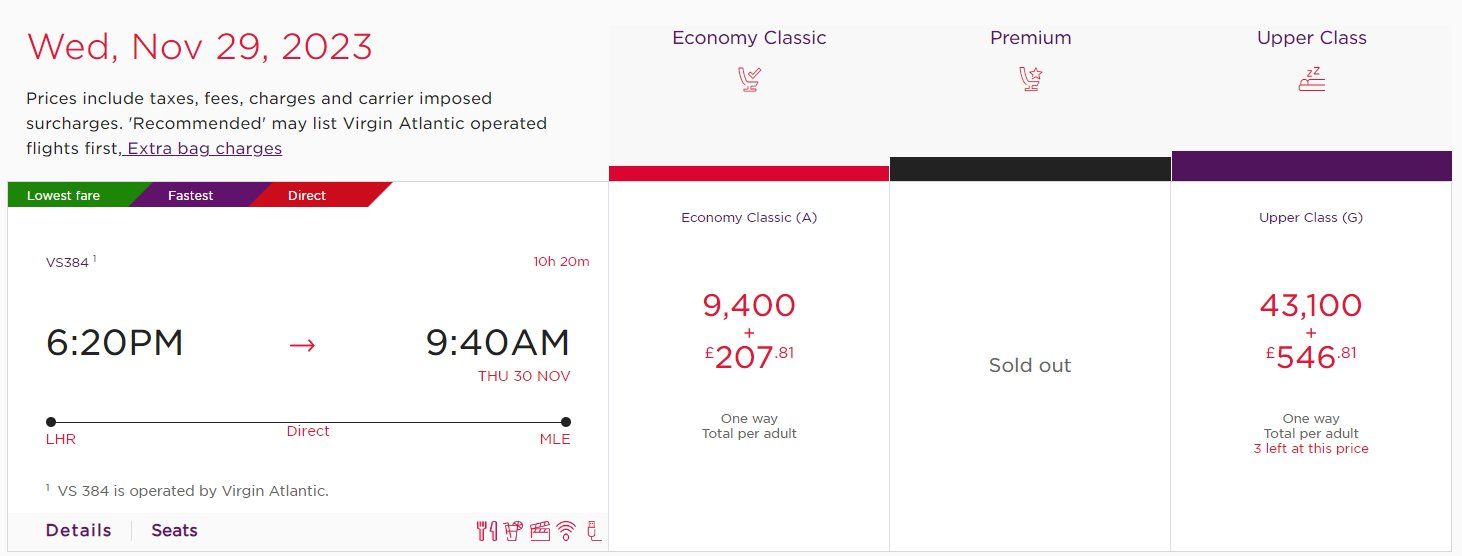View Seats for flight VS384
1462x556 pixels.
[174, 531]
